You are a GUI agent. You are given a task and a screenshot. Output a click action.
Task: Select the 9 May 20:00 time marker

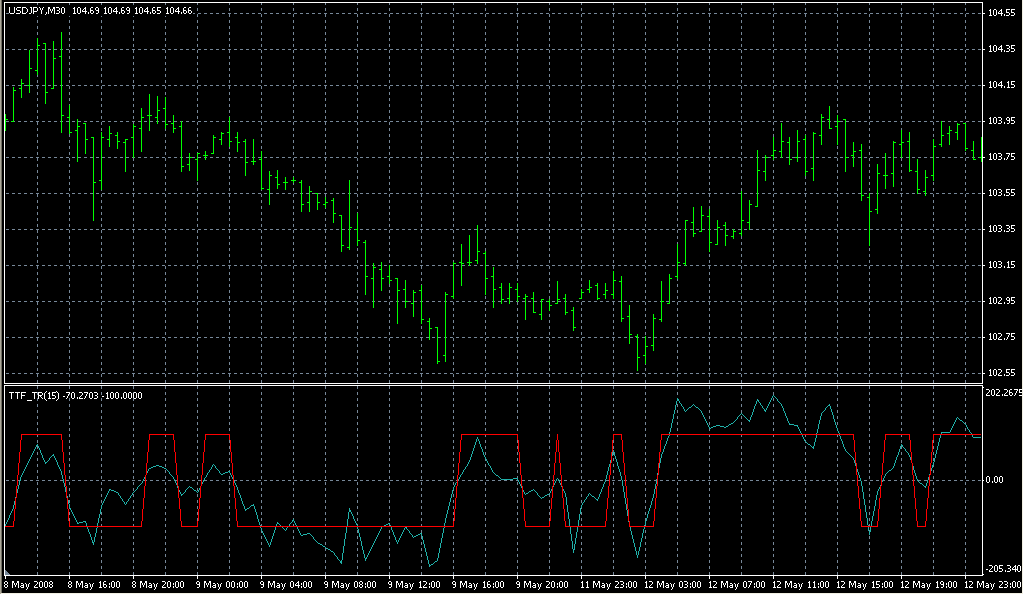click(544, 584)
